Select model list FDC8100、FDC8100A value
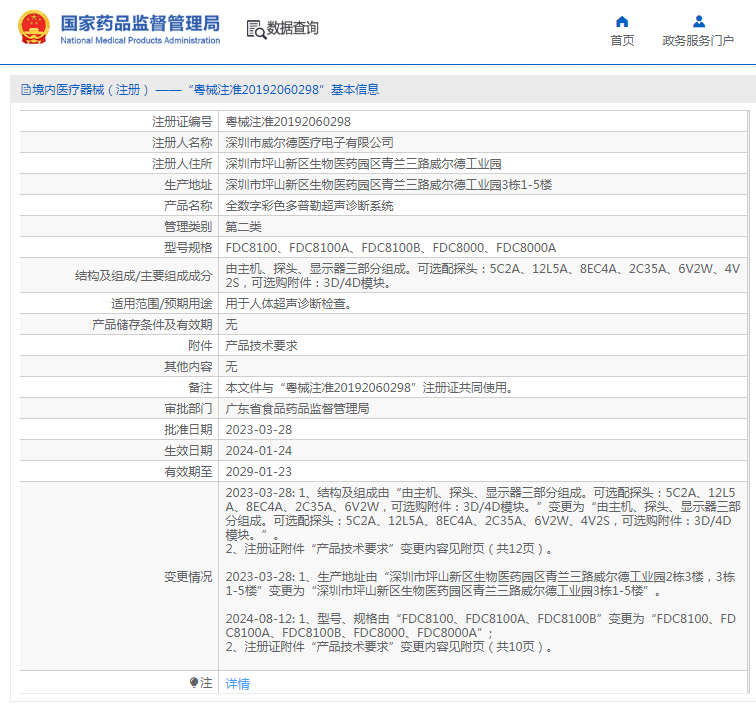756x704 pixels. 391,248
